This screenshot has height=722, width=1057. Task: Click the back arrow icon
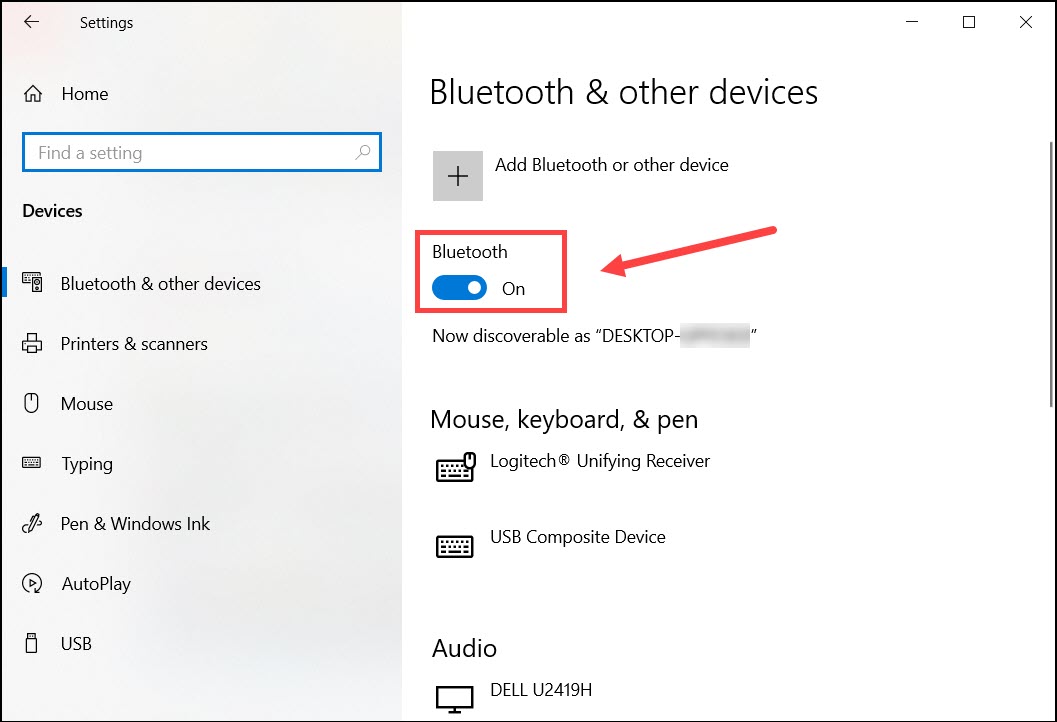click(31, 22)
